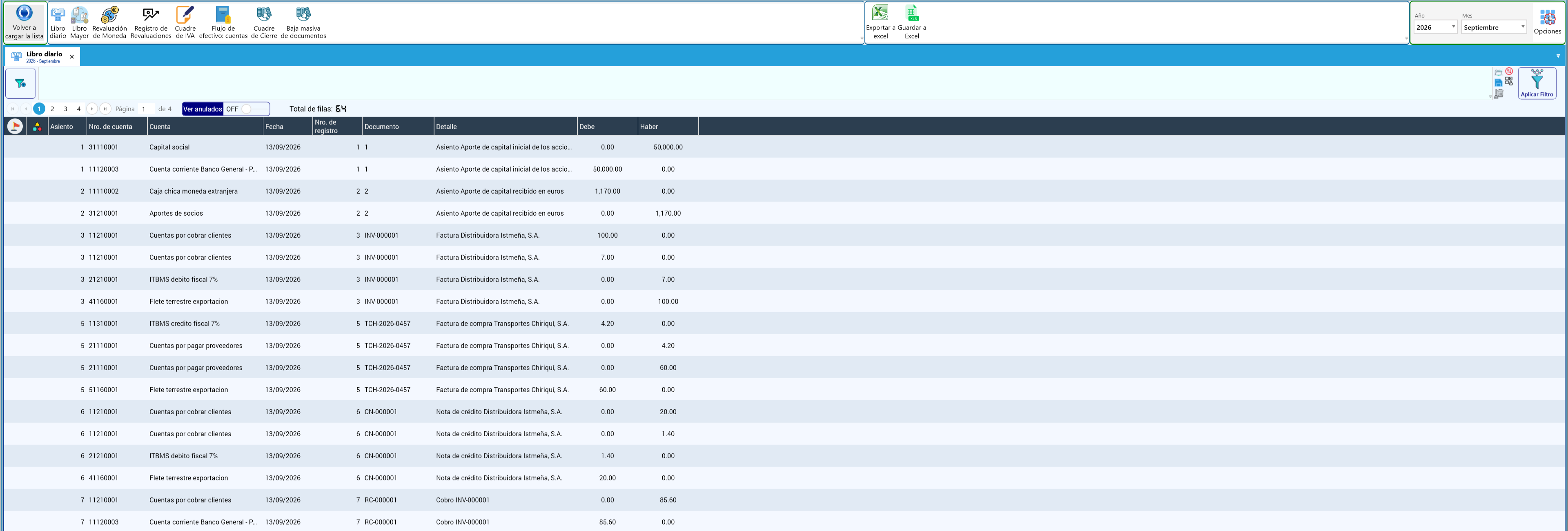Click the open-folder load filter icon
1568x531 pixels.
(1499, 72)
